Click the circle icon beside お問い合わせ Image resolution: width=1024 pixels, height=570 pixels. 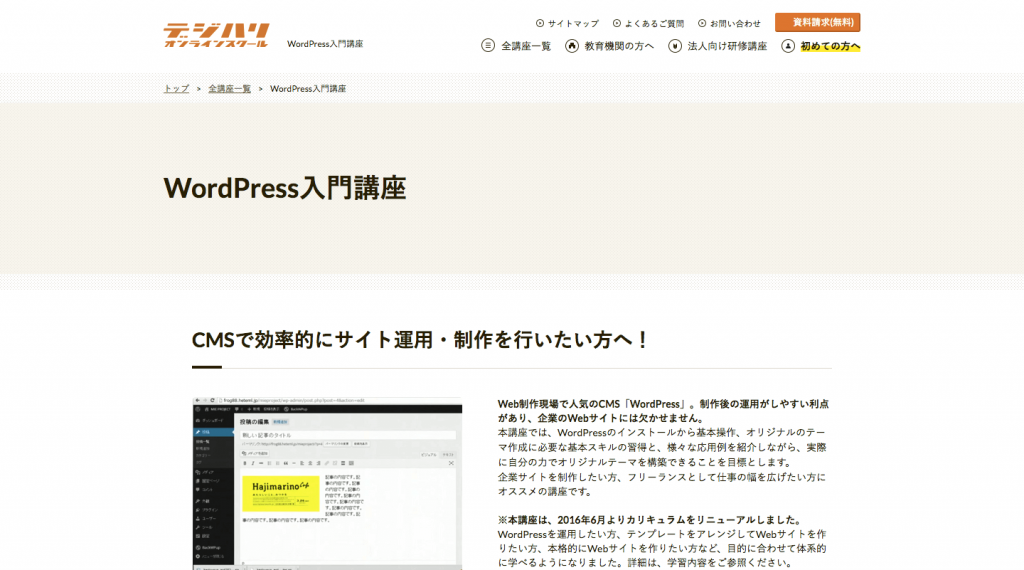click(x=702, y=24)
